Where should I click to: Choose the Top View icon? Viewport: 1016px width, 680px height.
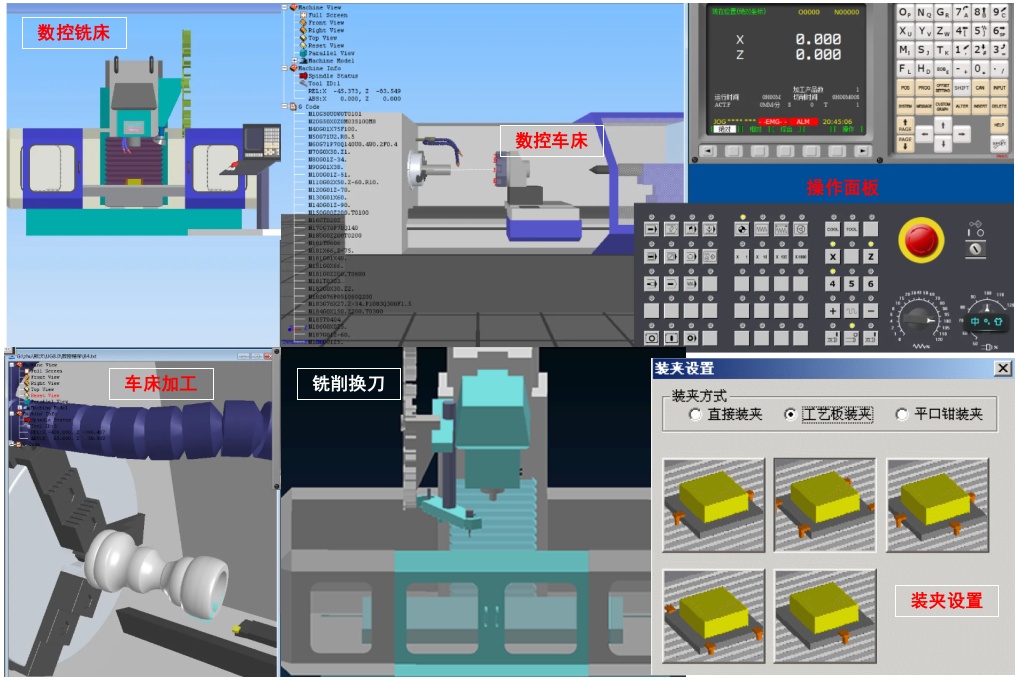pyautogui.click(x=303, y=38)
